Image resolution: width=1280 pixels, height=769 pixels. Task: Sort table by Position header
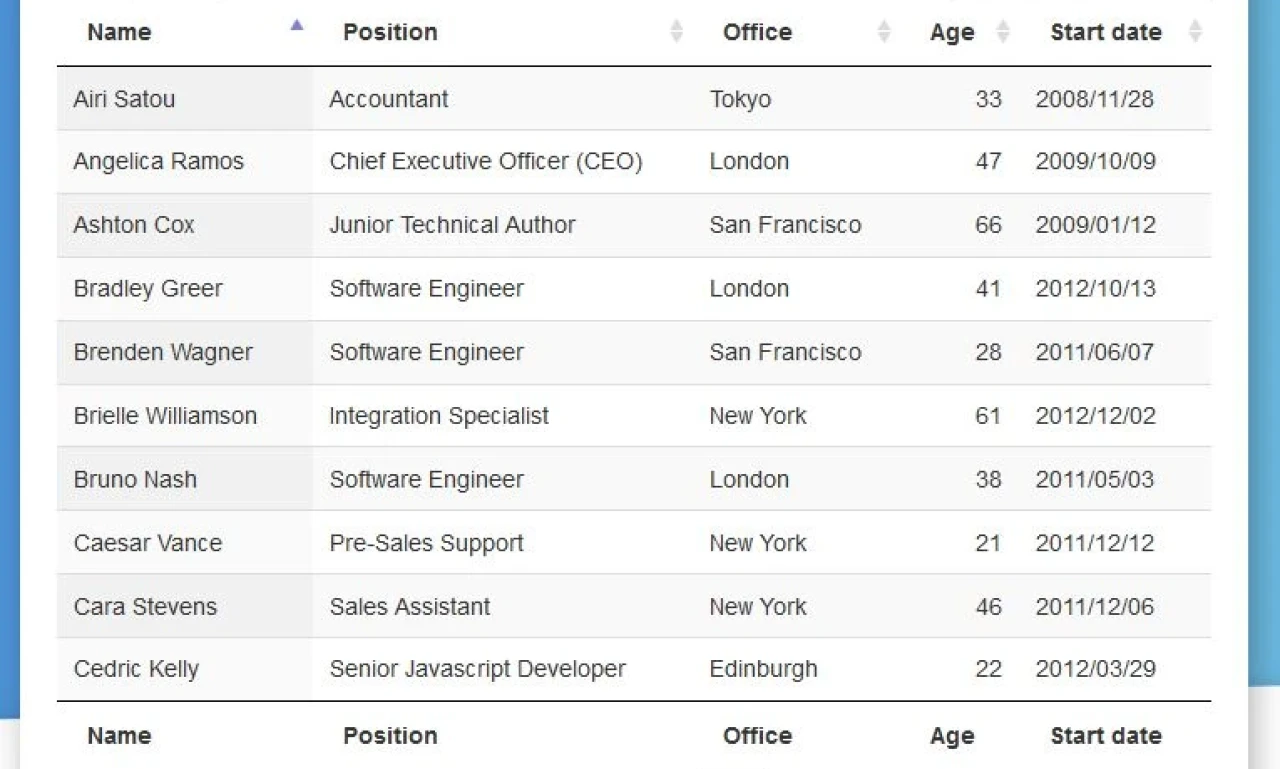(x=390, y=32)
